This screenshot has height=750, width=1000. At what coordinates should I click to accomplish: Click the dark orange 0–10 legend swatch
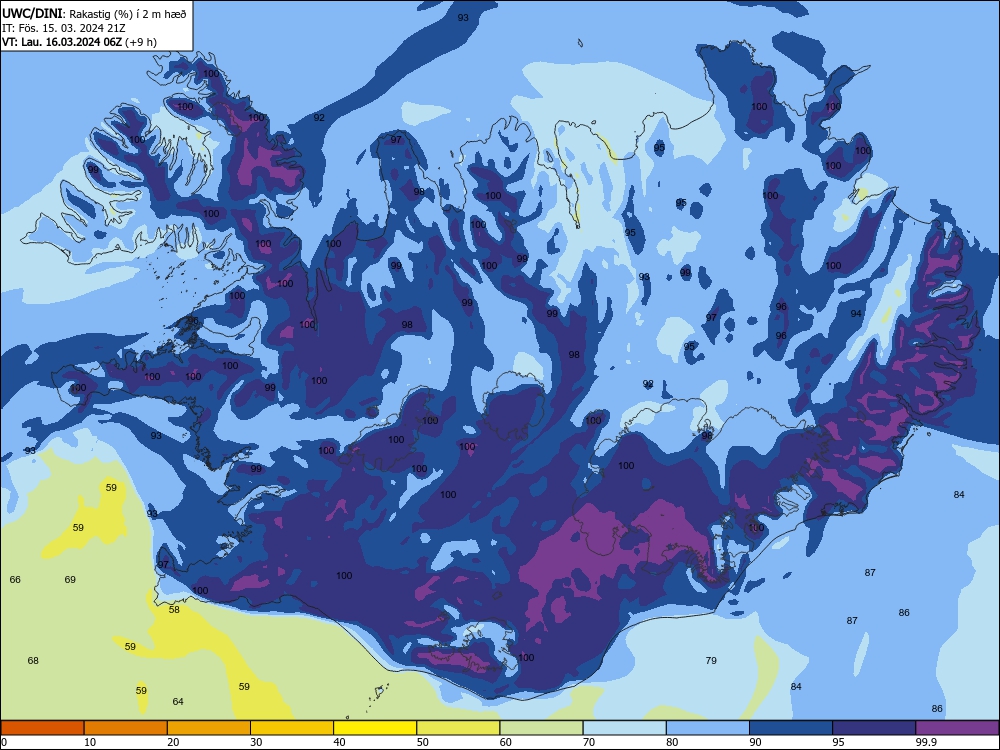point(42,728)
